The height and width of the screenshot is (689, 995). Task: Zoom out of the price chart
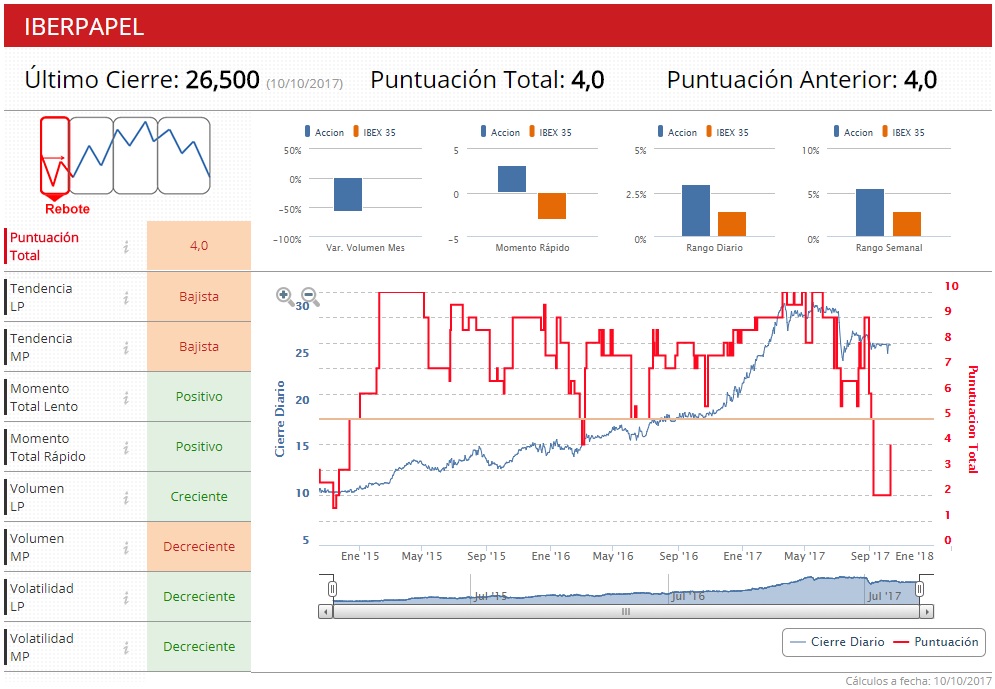pyautogui.click(x=310, y=295)
